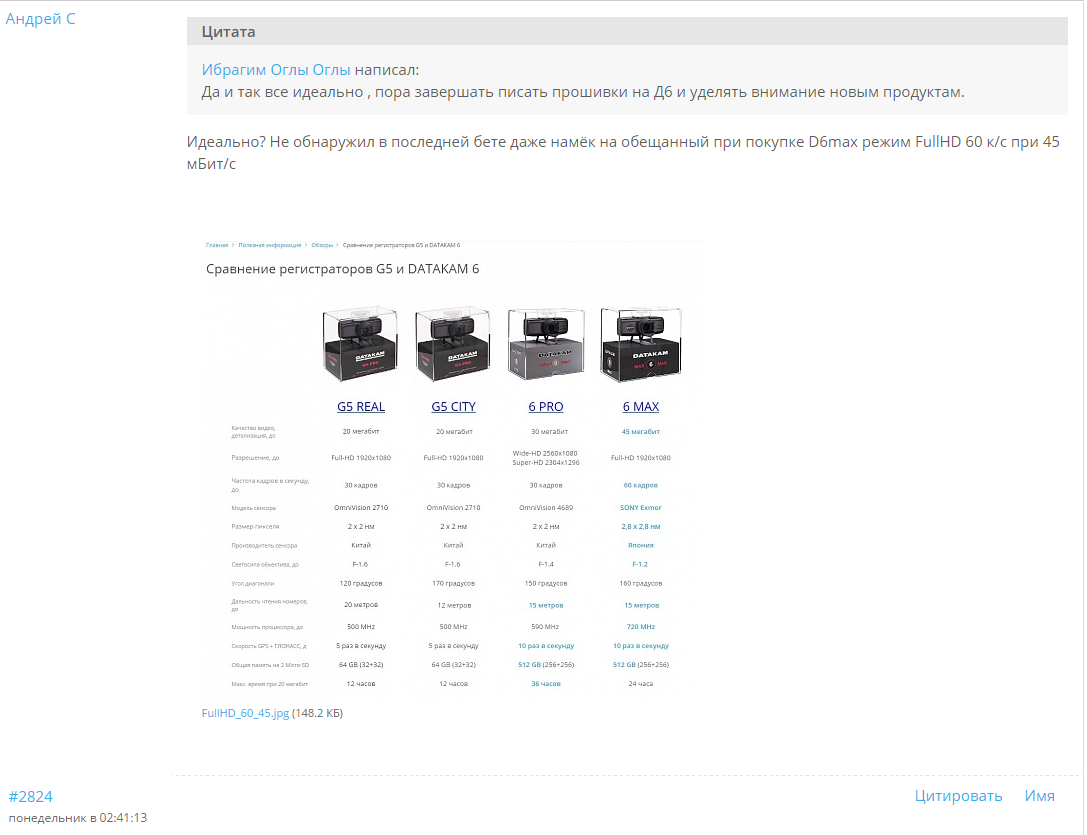
Task: Select Полезная информация breadcrumb item
Action: pos(270,244)
